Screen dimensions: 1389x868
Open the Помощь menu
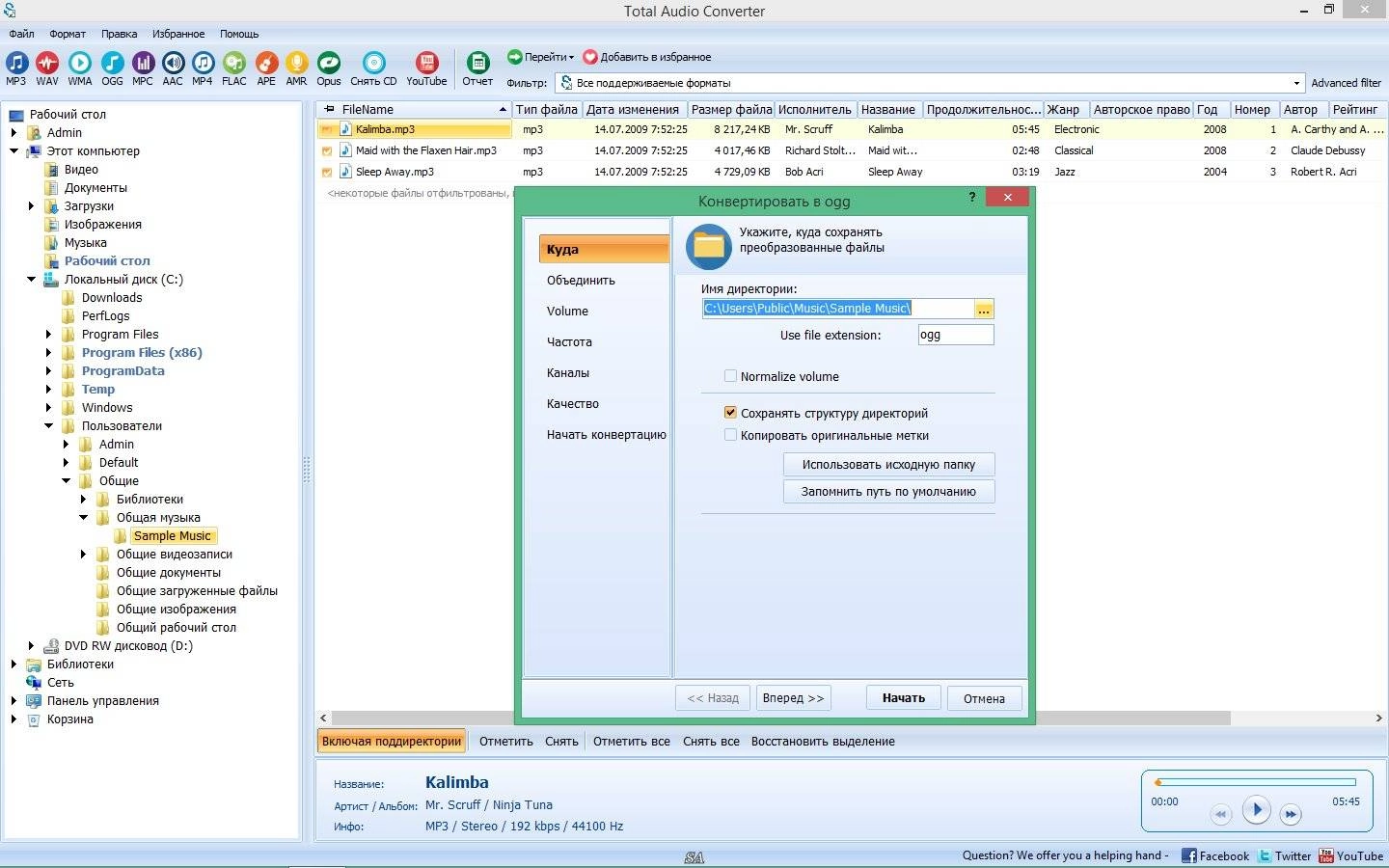[x=239, y=34]
